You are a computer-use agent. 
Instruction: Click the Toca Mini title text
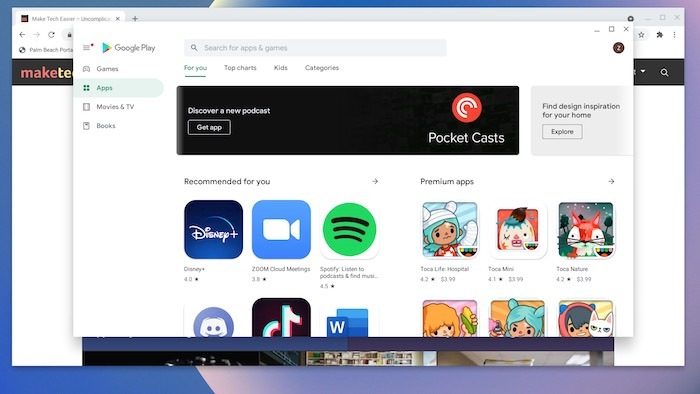click(501, 269)
